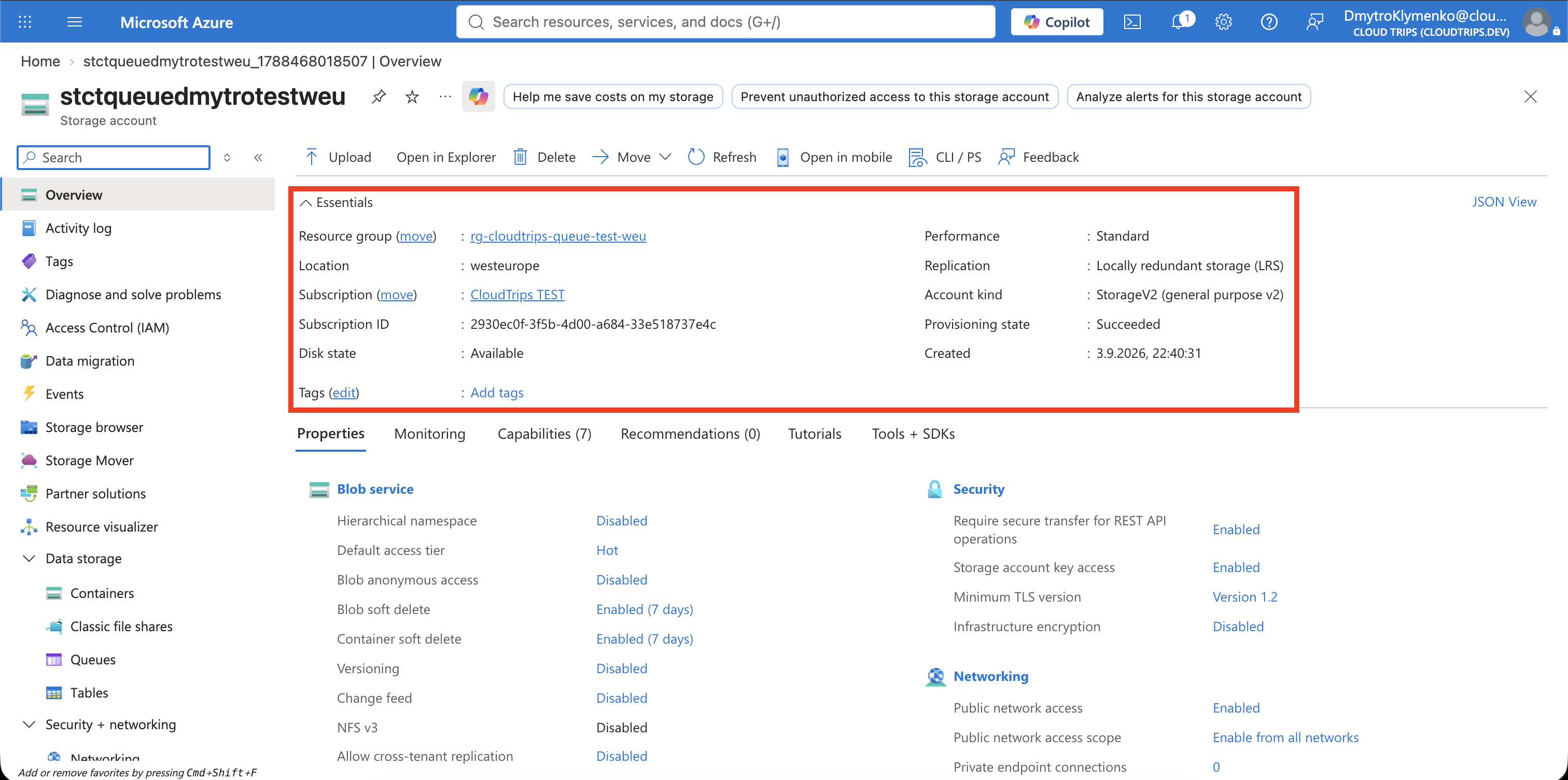Close the storage account blade
Image resolution: width=1568 pixels, height=780 pixels.
point(1530,97)
